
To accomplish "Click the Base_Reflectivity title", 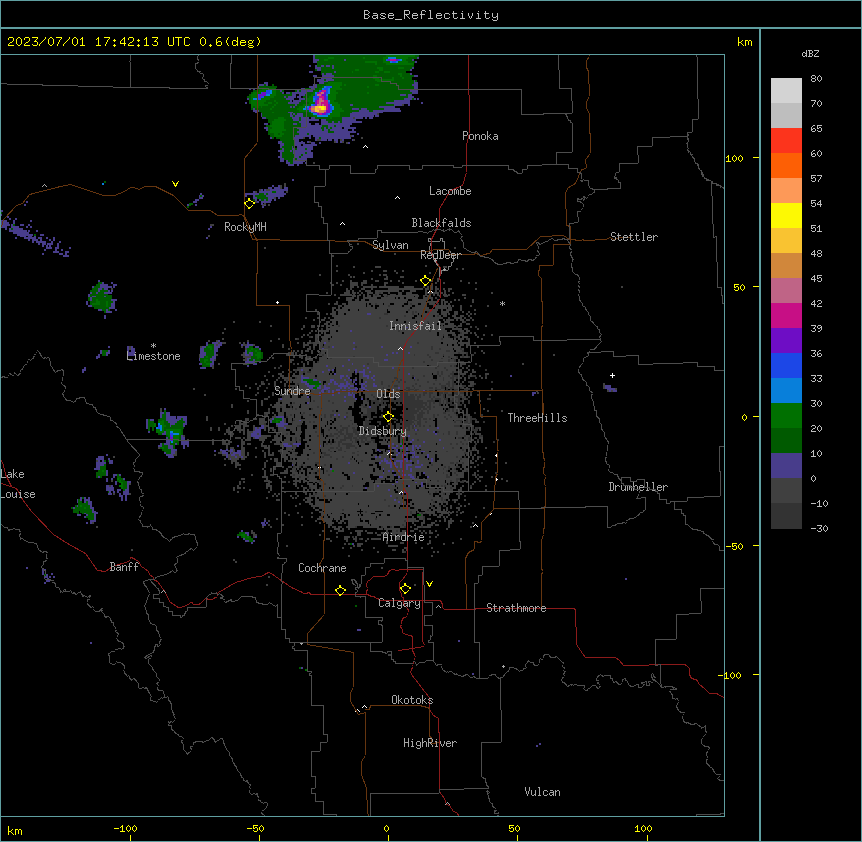I will coord(431,15).
